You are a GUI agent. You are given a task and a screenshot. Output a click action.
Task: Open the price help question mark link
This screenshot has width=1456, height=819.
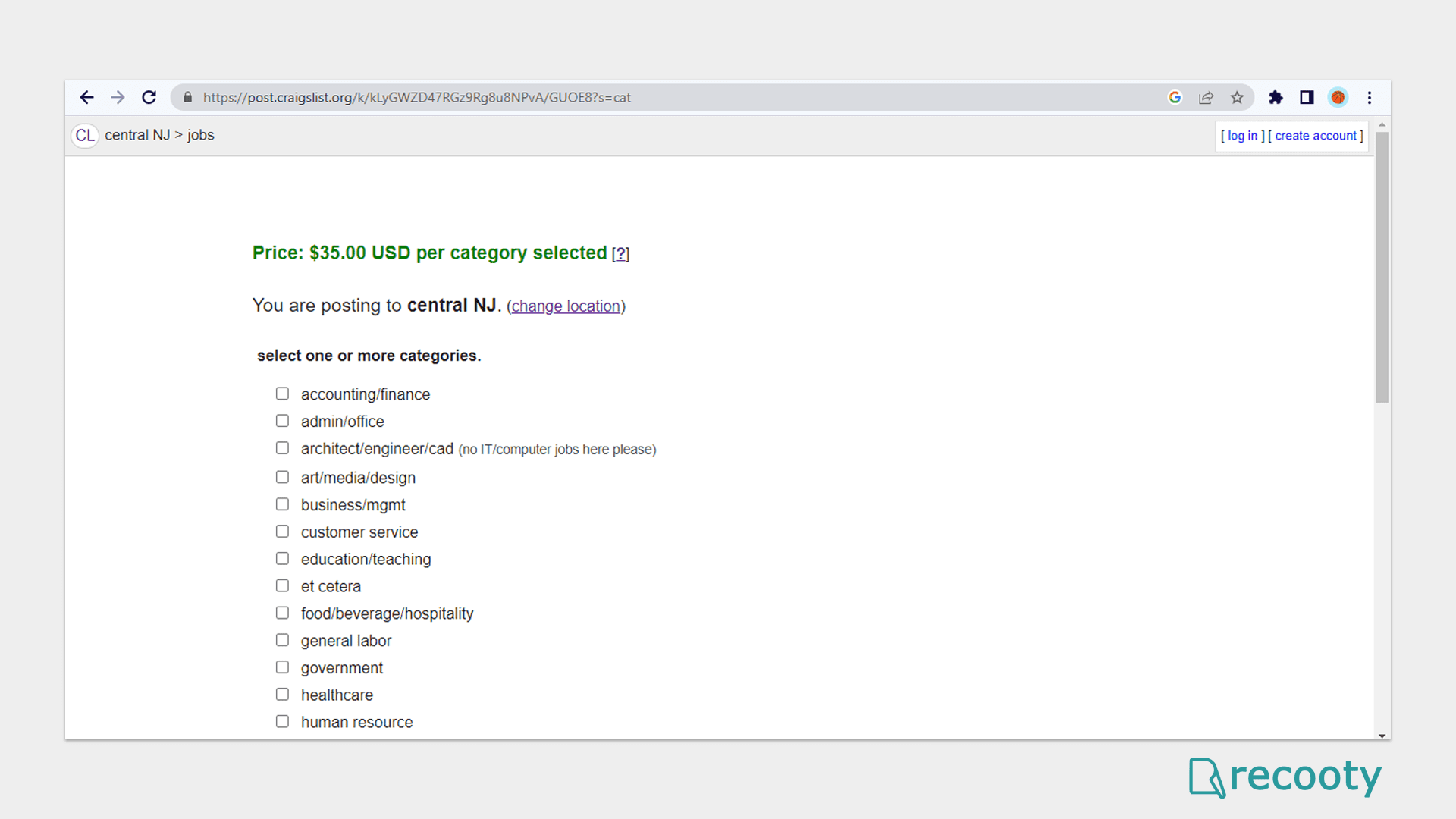620,254
